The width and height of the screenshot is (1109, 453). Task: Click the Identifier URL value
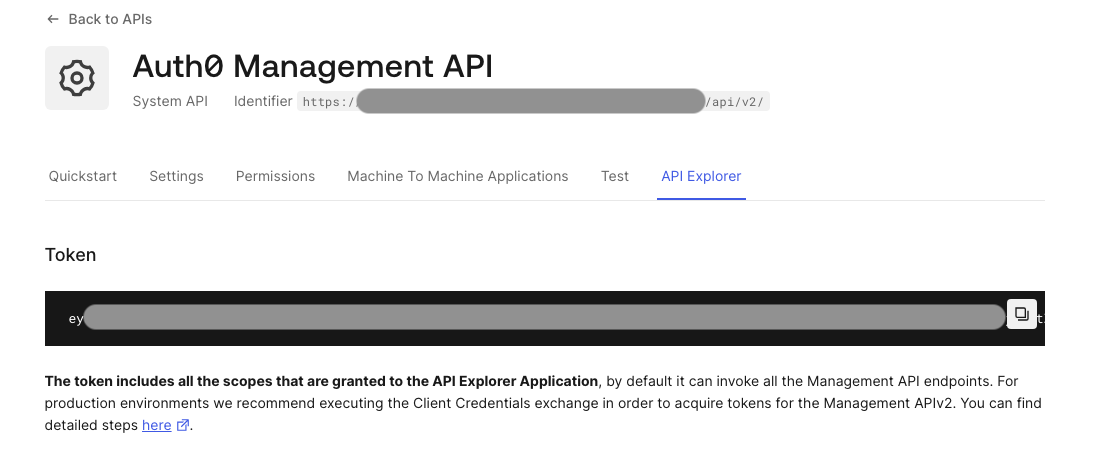[533, 101]
